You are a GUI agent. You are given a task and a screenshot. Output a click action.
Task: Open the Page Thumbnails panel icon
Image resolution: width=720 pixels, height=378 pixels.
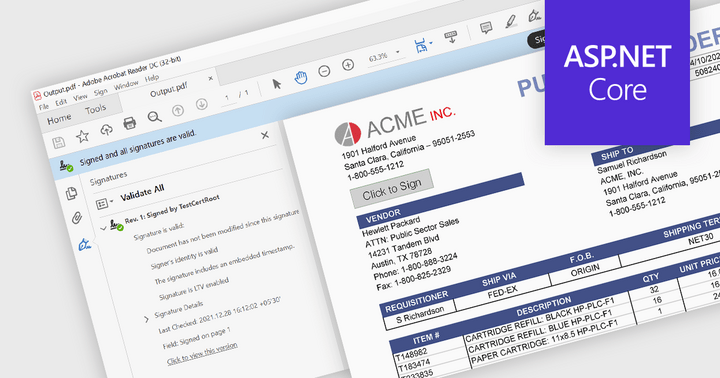pos(72,193)
